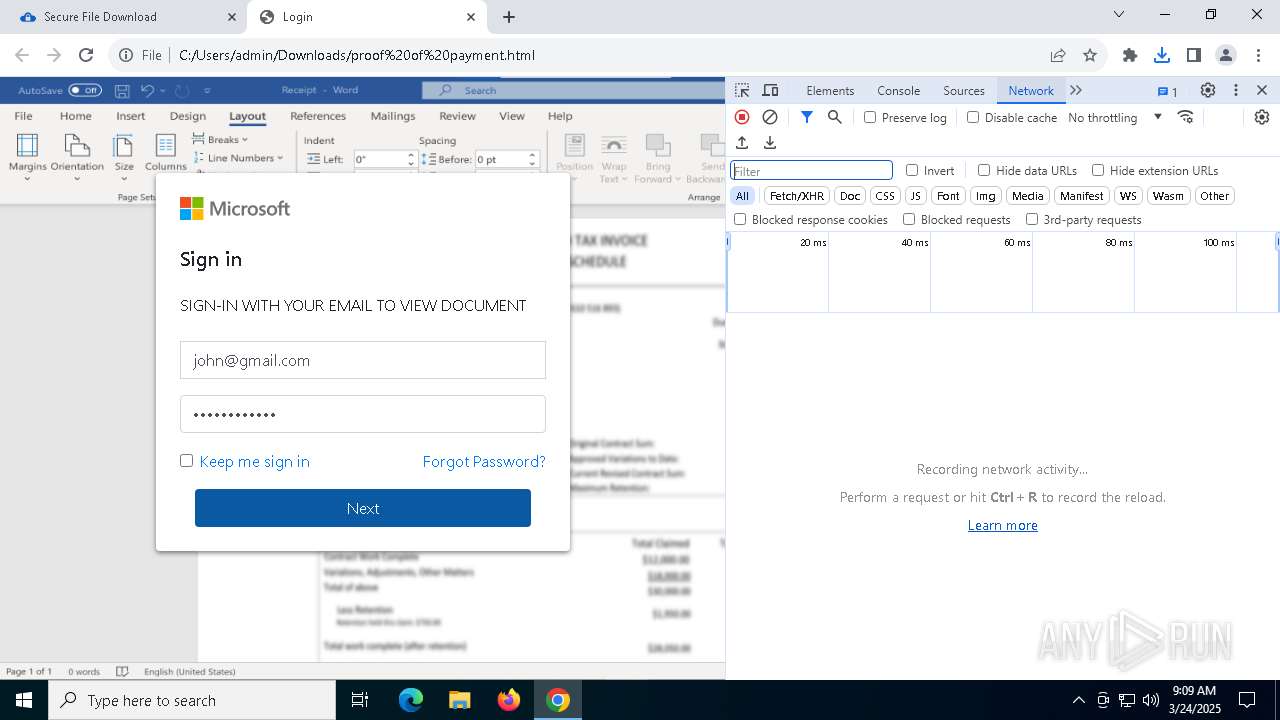This screenshot has height=720, width=1280.
Task: Open Network settings gear icon
Action: pos(1262,117)
